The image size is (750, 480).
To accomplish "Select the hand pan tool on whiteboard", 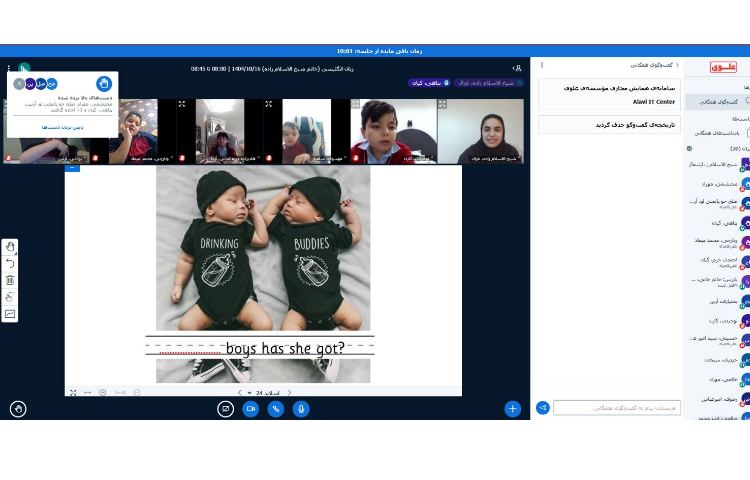I will (x=10, y=247).
